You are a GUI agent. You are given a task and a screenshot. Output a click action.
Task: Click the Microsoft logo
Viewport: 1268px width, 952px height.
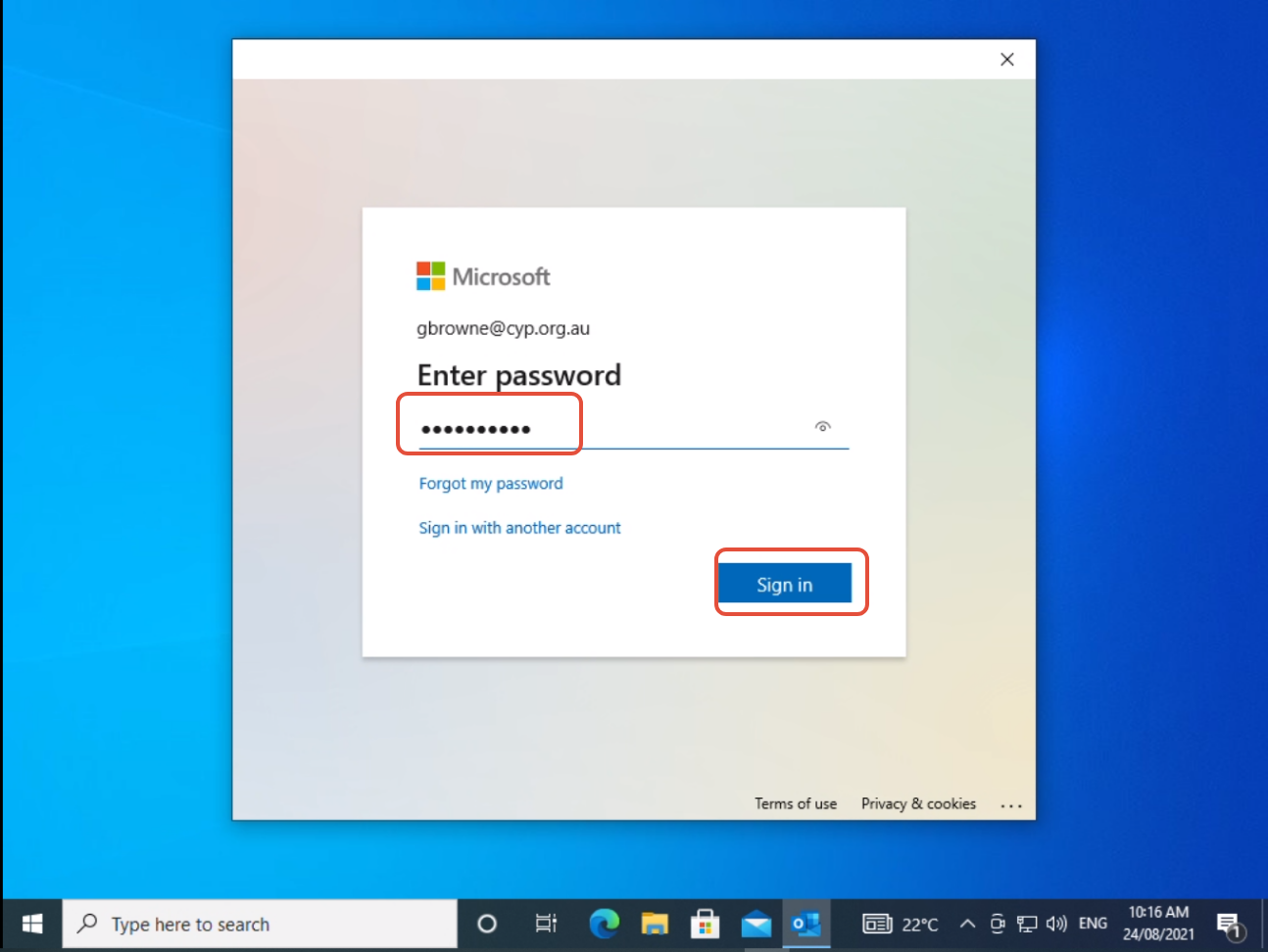tap(483, 276)
